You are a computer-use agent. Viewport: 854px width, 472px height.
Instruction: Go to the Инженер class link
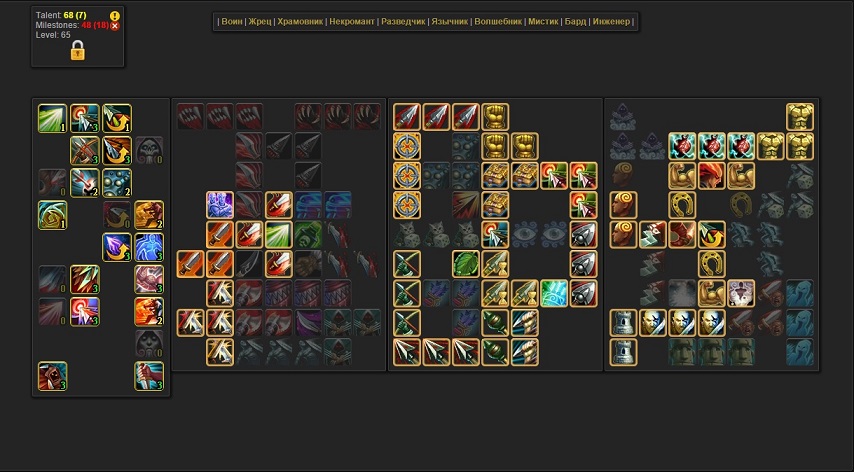tap(611, 21)
